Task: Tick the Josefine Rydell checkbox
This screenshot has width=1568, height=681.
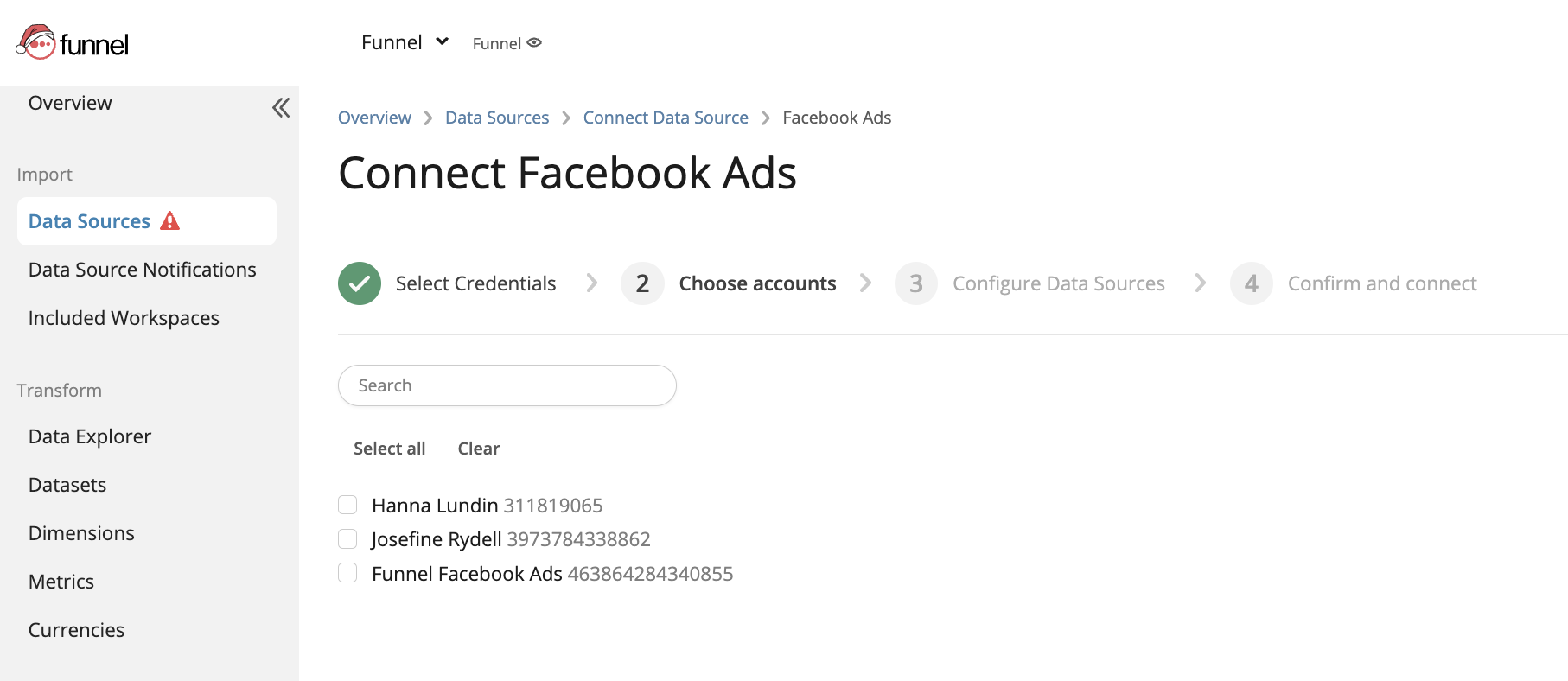Action: 347,539
